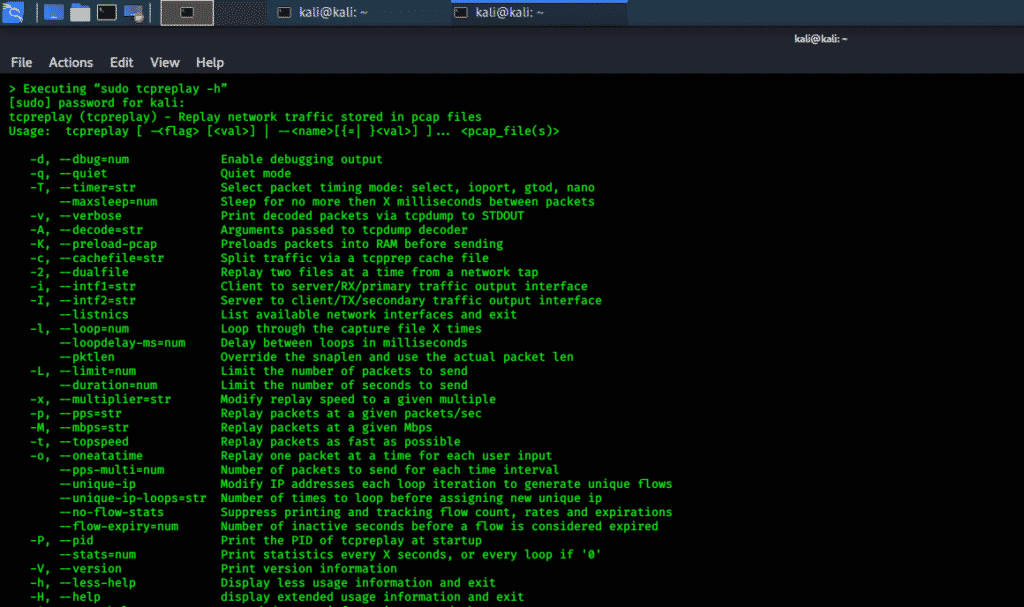Viewport: 1024px width, 607px height.
Task: Click the kali@kali window title text
Action: click(x=820, y=39)
